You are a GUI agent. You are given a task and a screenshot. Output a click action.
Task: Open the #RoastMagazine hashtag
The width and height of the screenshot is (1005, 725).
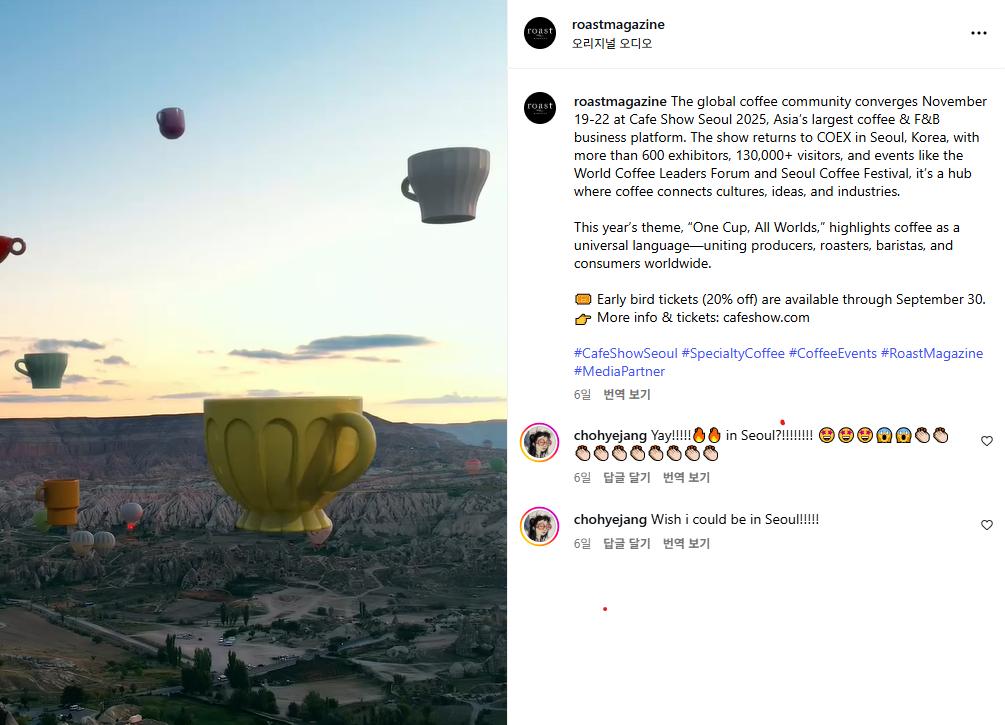pos(931,353)
